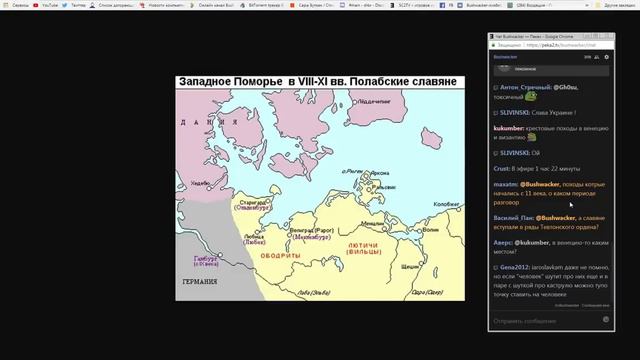Click the Pepe emoticon in kukumber's message
Viewport: 640px width, 360px height.
click(531, 137)
